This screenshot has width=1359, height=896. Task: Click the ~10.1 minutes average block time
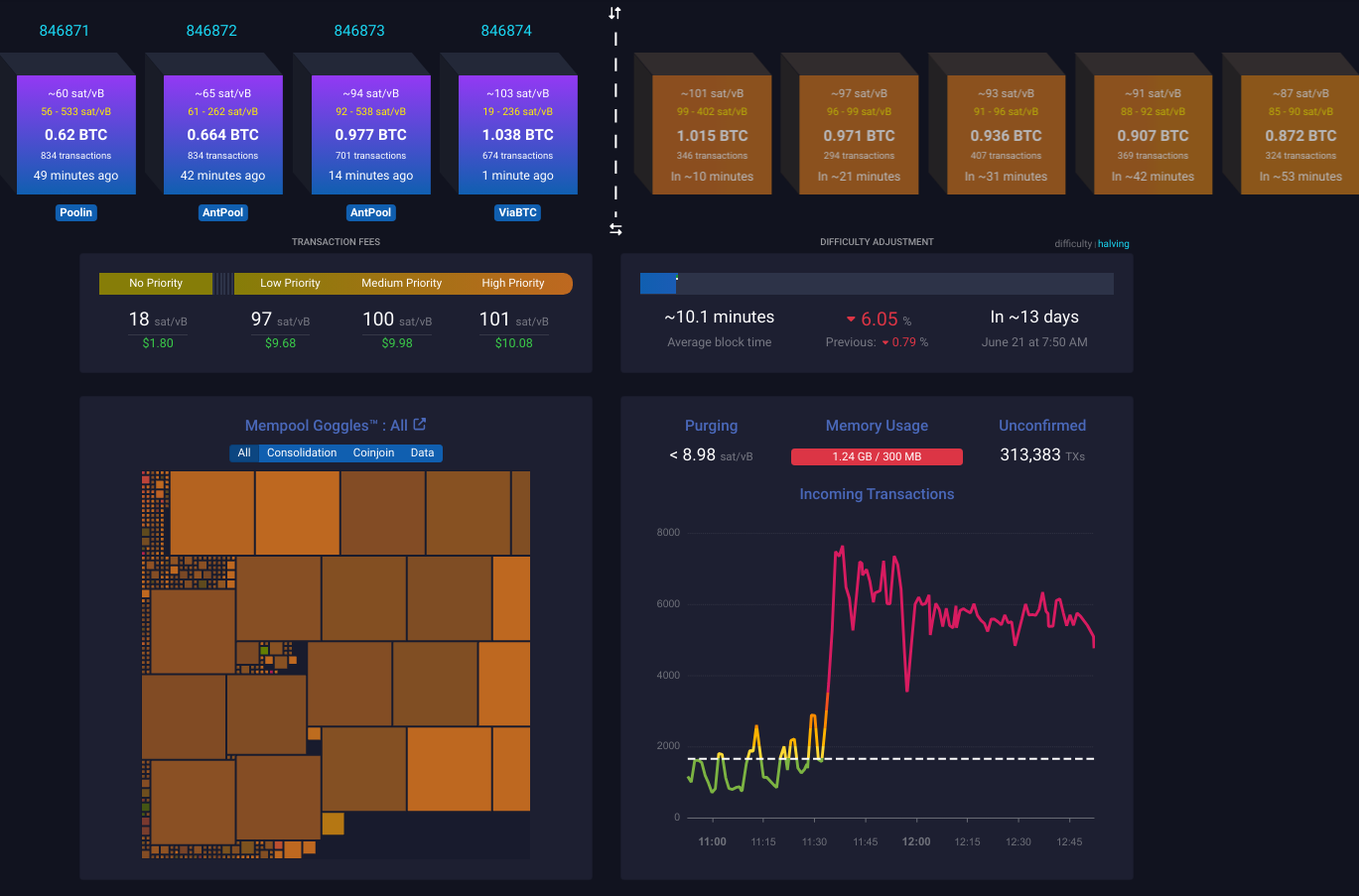[x=720, y=318]
